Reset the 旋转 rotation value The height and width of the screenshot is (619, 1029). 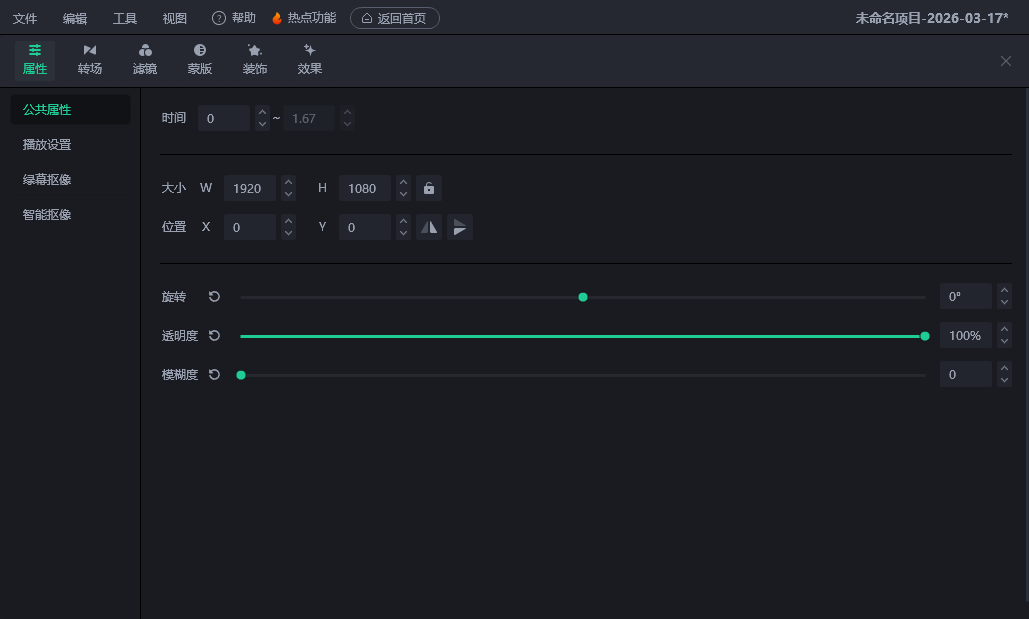[x=214, y=297]
